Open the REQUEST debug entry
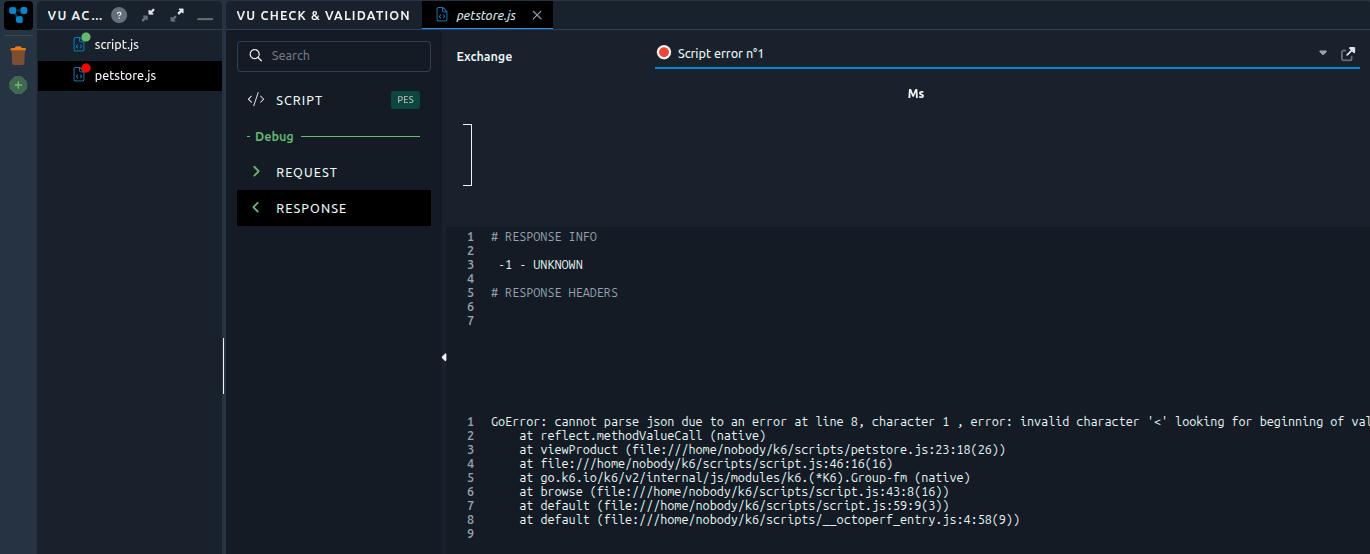The width and height of the screenshot is (1370, 554). tap(334, 172)
